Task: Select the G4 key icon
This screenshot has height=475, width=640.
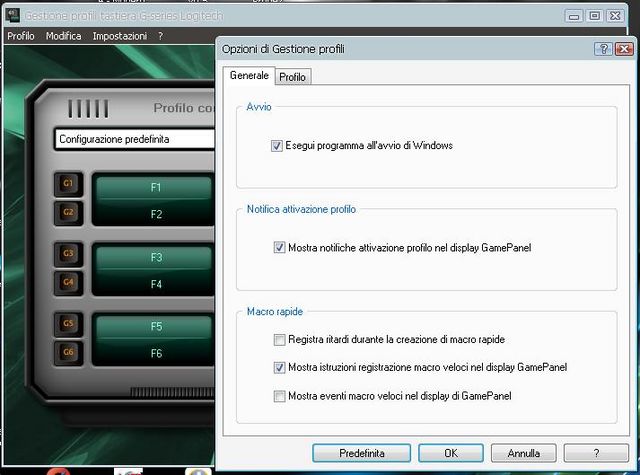Action: [x=69, y=282]
